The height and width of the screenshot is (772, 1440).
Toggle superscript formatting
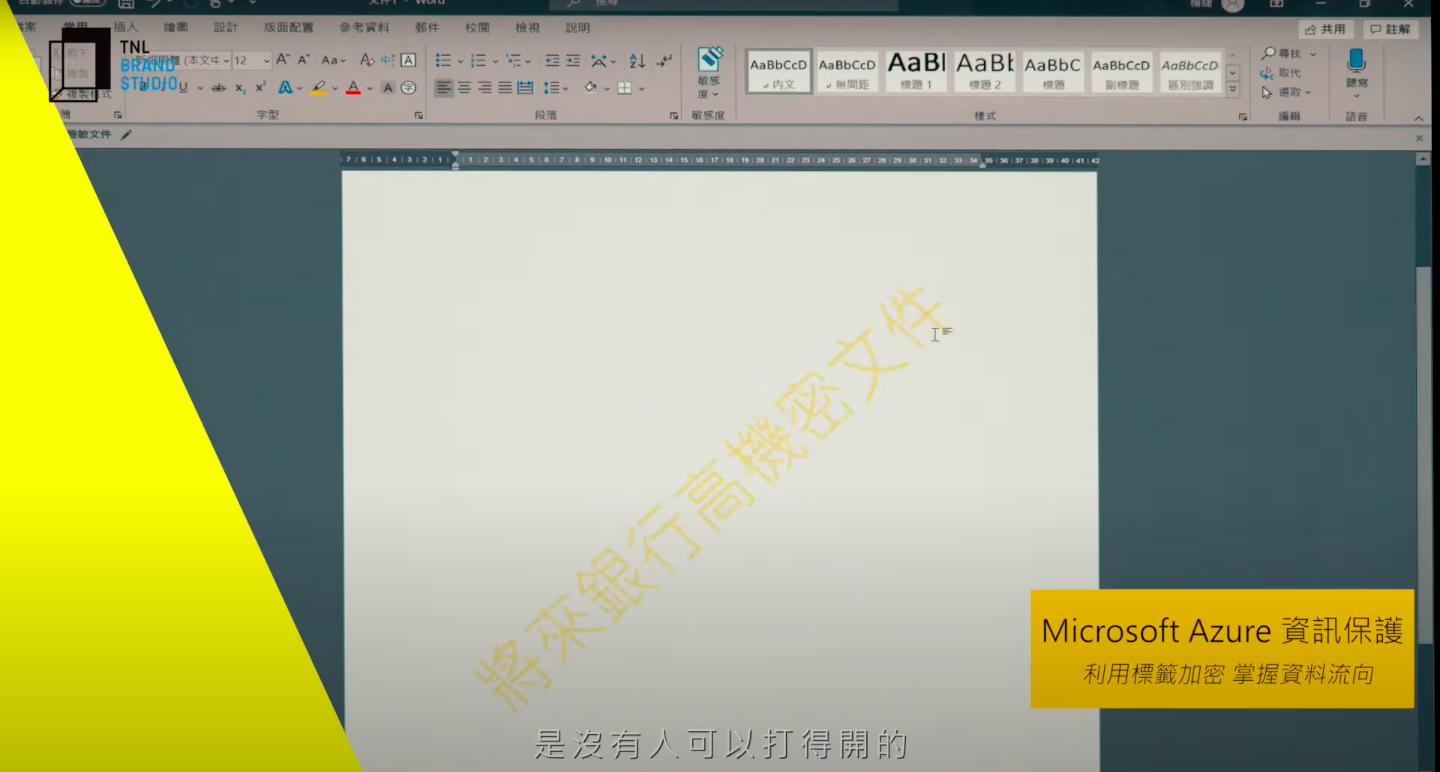pyautogui.click(x=261, y=88)
